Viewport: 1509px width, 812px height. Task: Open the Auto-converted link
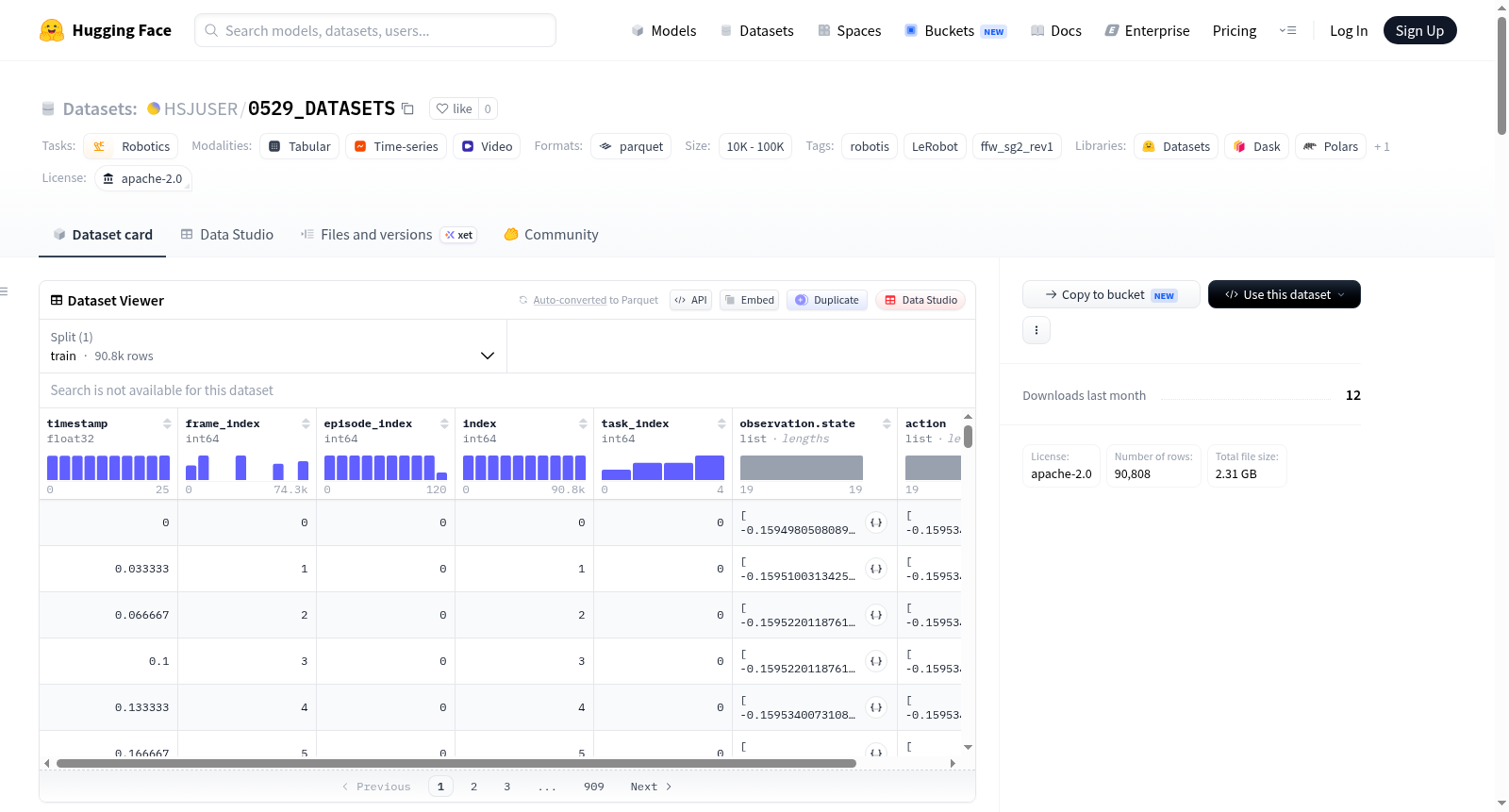[570, 300]
